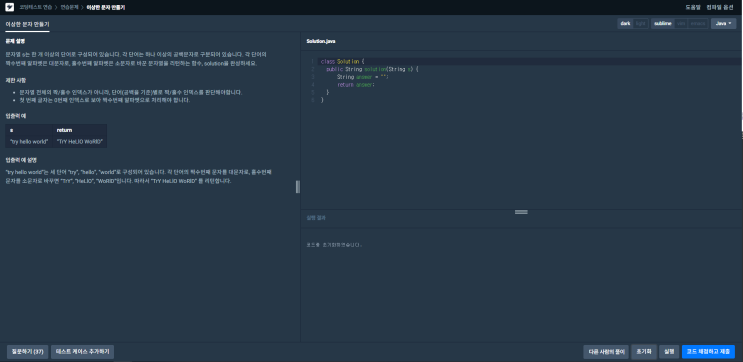Open 도움말 help menu

692,8
